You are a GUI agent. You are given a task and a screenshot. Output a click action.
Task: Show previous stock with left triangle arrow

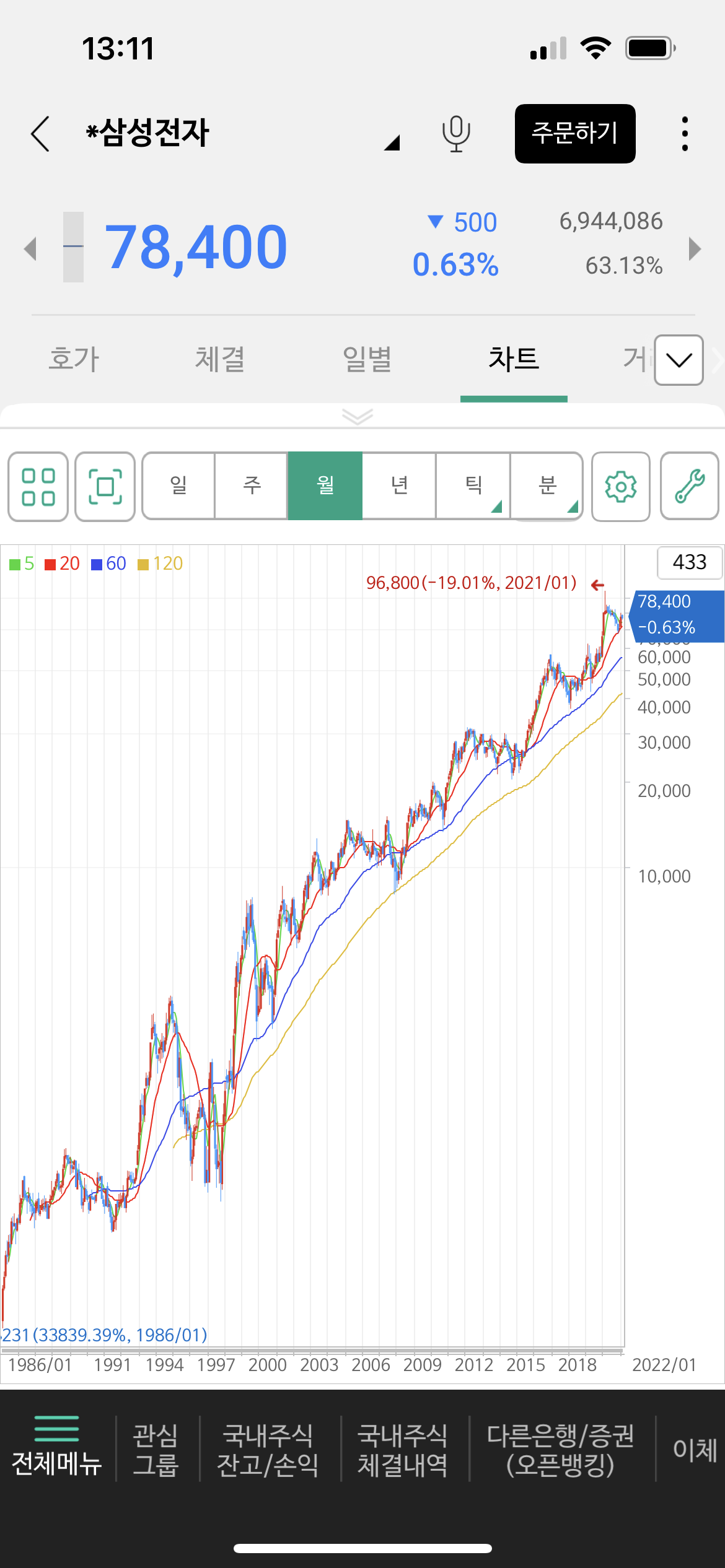pos(30,249)
